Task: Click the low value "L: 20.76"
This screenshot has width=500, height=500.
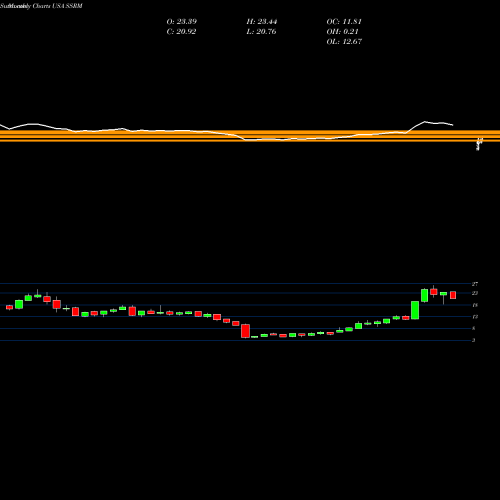Action: 262,32
